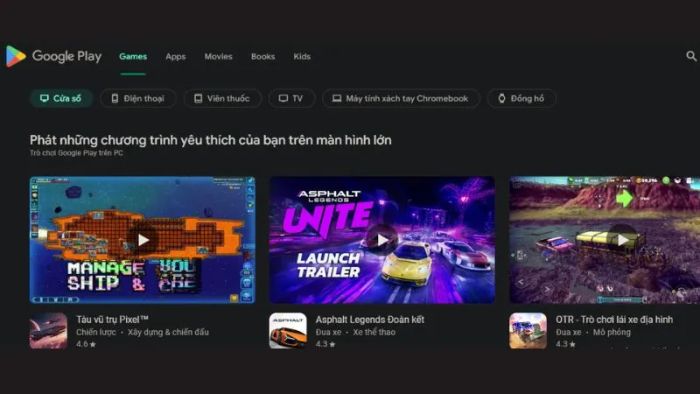Play the Tàu vũ trụ Pixel trailer video
The image size is (700, 394).
click(142, 240)
